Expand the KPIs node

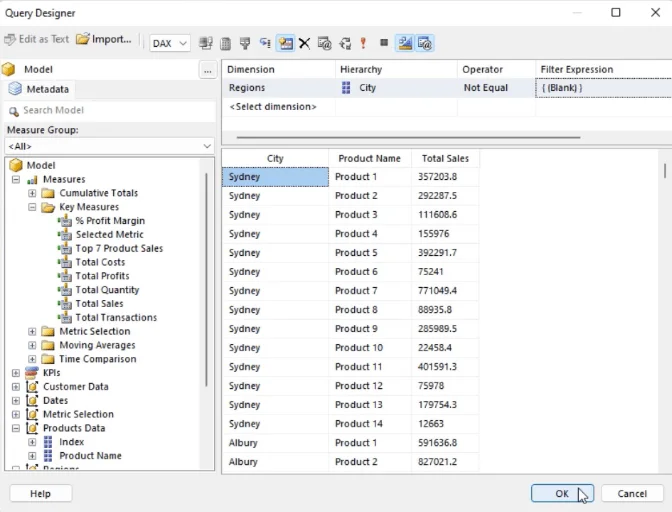tap(16, 373)
